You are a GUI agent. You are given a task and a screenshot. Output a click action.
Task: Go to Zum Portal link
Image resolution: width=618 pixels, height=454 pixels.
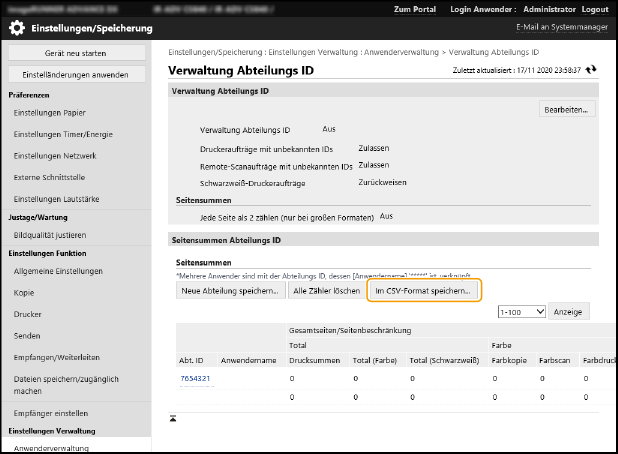pos(414,8)
